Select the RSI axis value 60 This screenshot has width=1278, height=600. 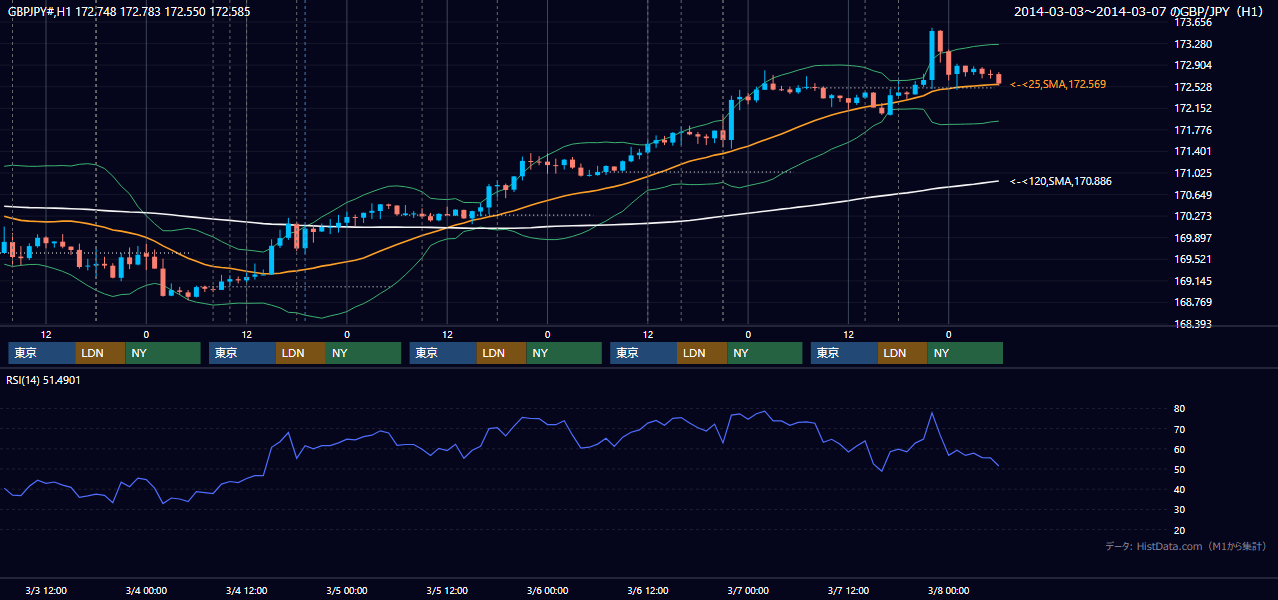1179,449
